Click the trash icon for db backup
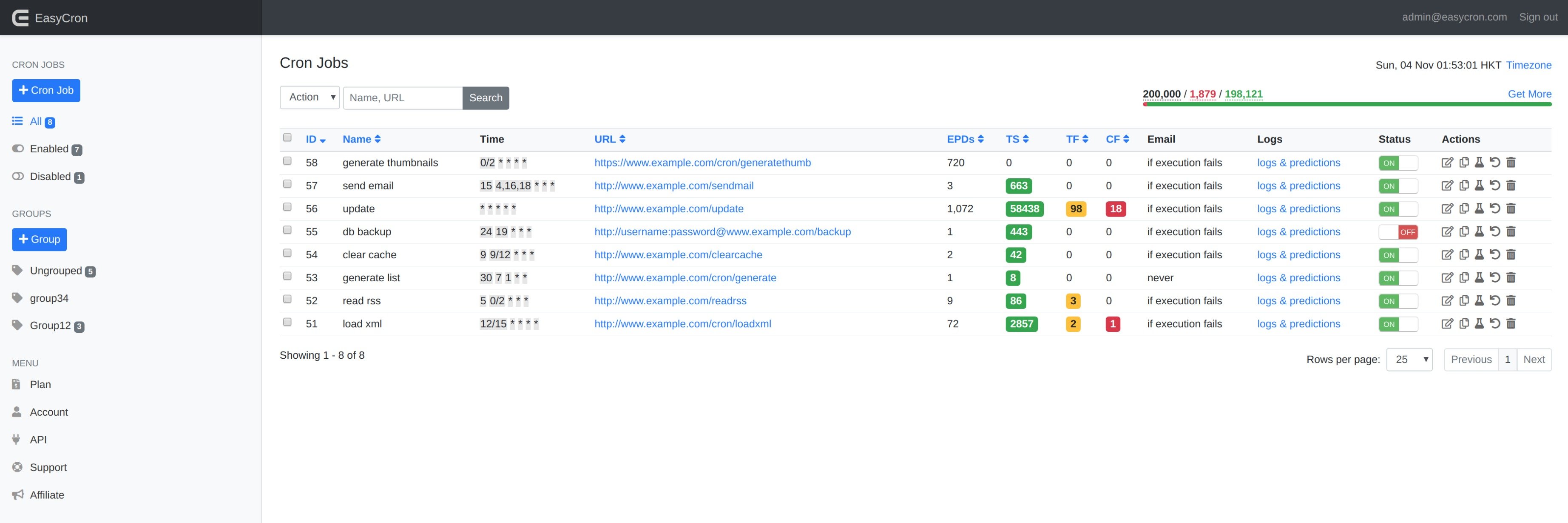This screenshot has height=523, width=1568. pos(1511,231)
